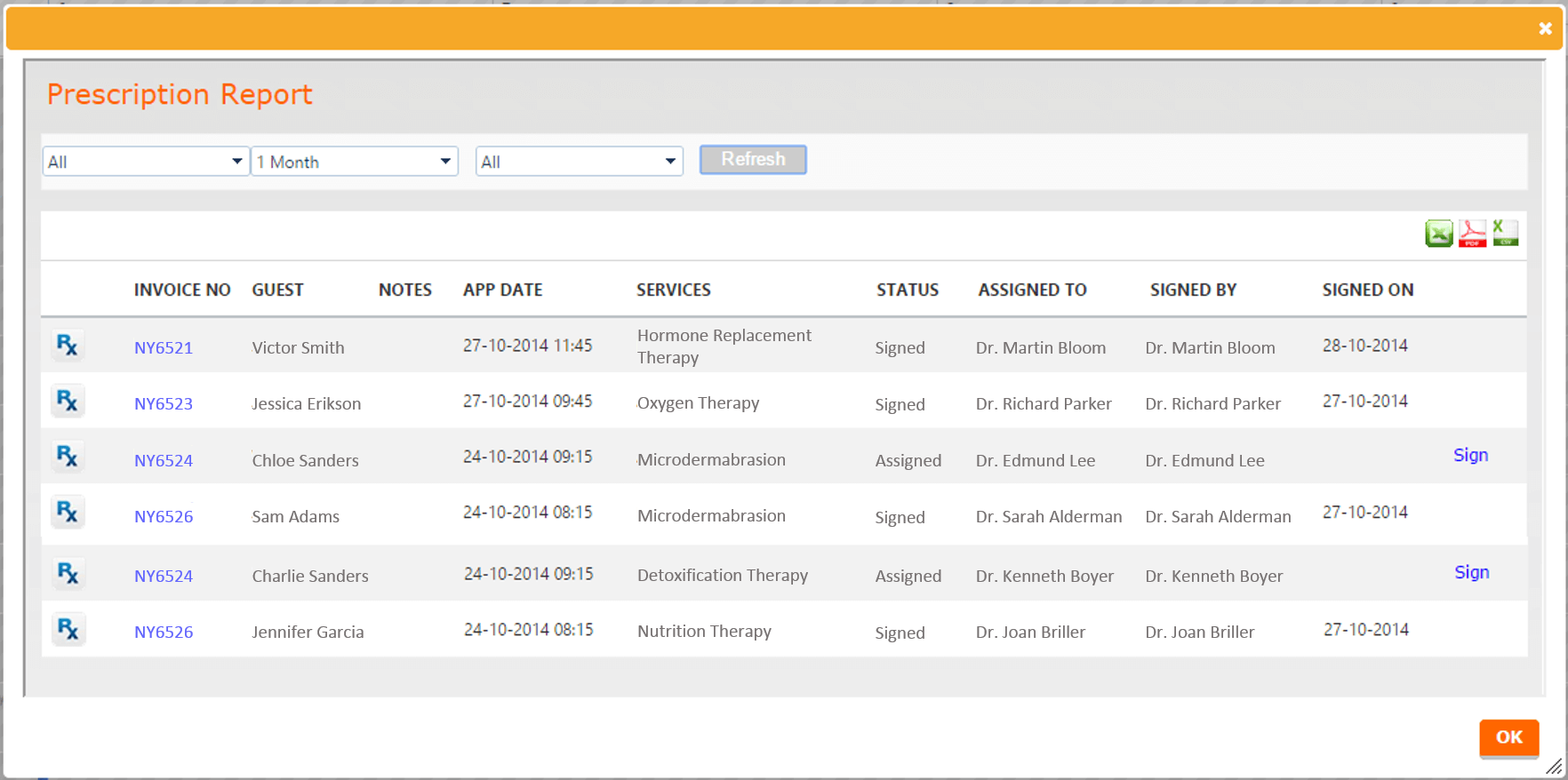This screenshot has width=1568, height=780.
Task: Click the SIGNED BY column header
Action: (x=1193, y=290)
